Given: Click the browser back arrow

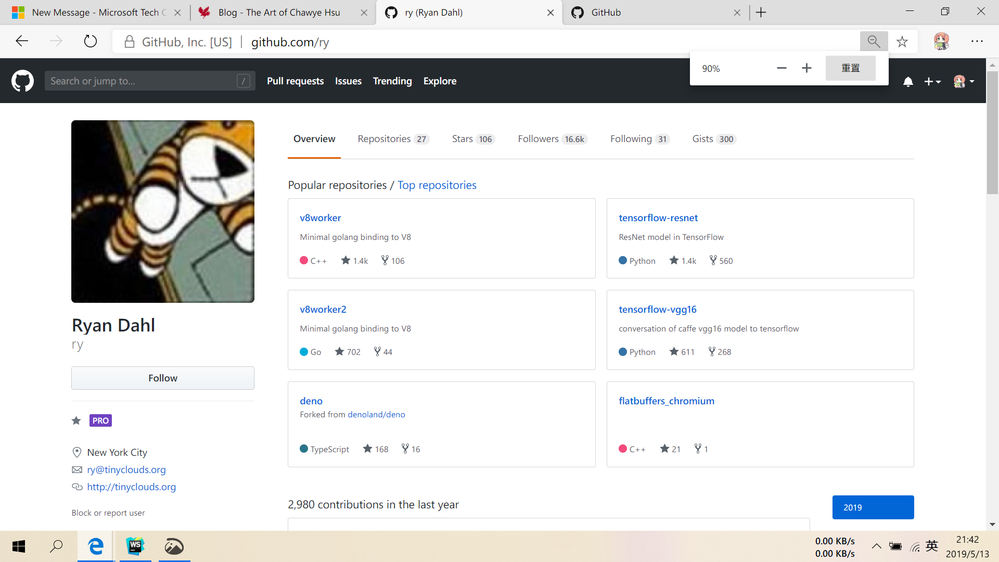Looking at the screenshot, I should coord(22,41).
